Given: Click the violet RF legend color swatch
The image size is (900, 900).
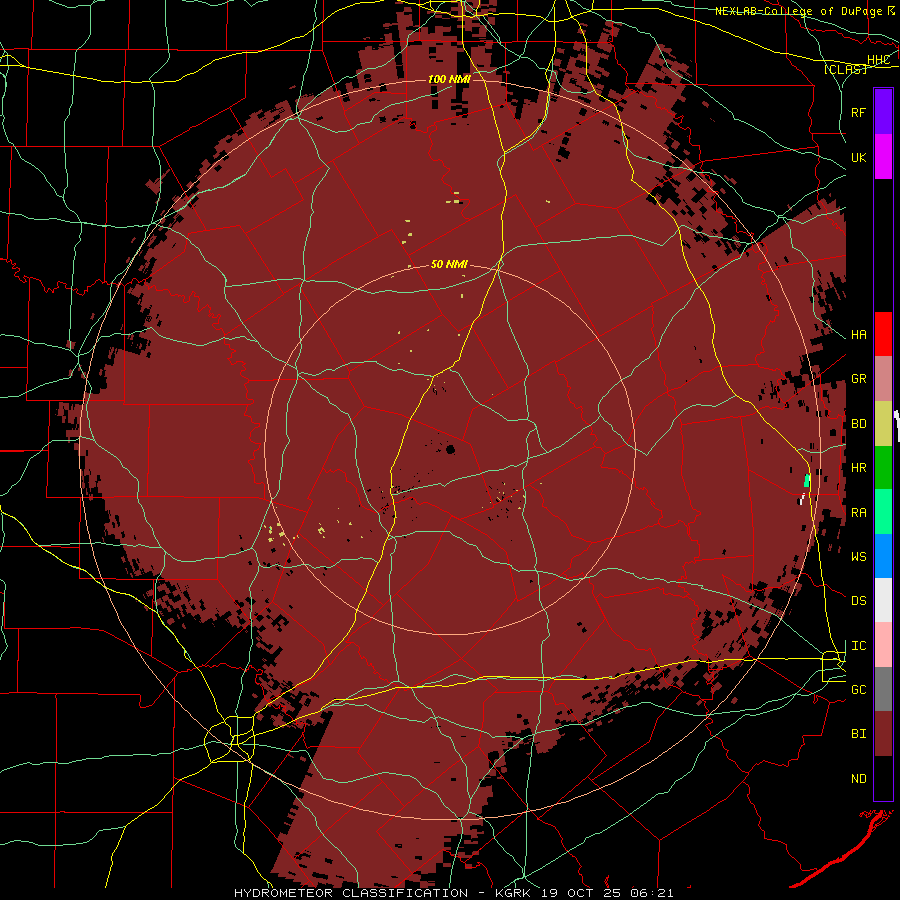Looking at the screenshot, I should [x=883, y=112].
